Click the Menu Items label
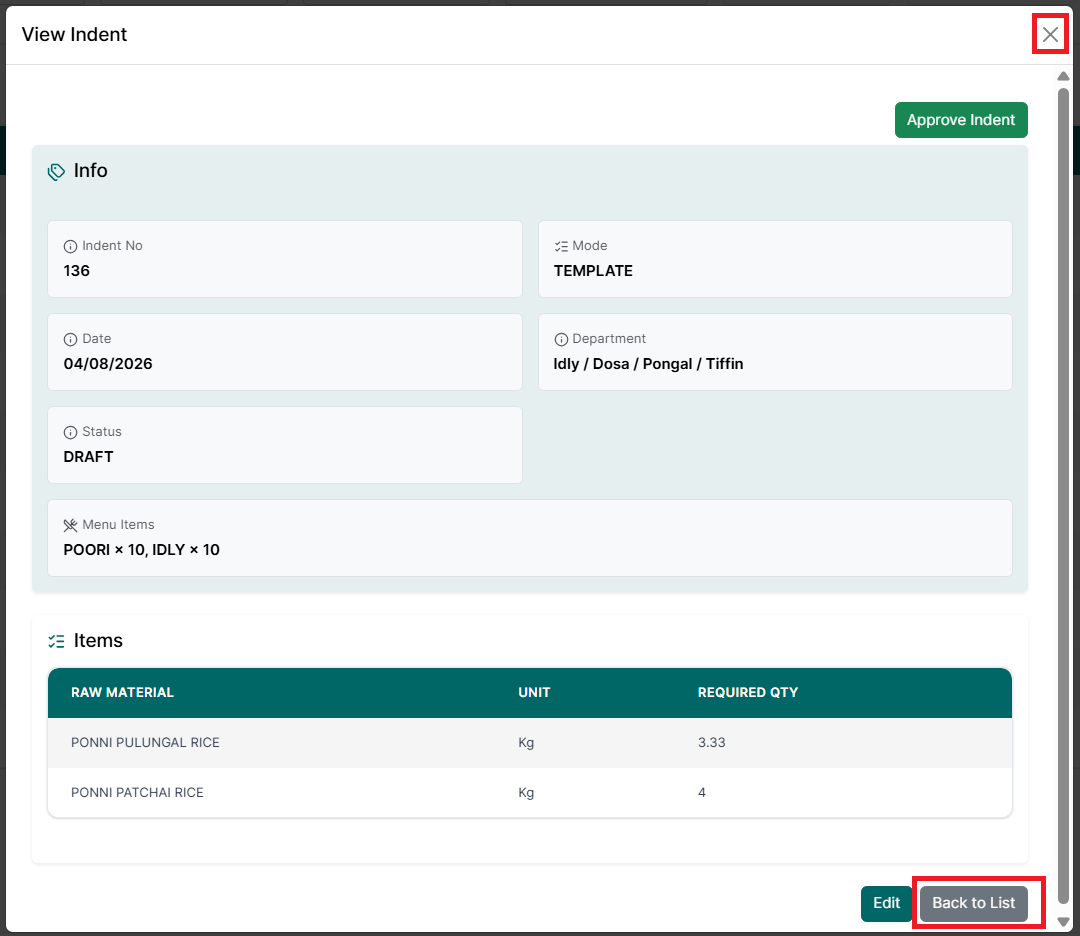Screen dimensions: 1080x936 pos(118,525)
